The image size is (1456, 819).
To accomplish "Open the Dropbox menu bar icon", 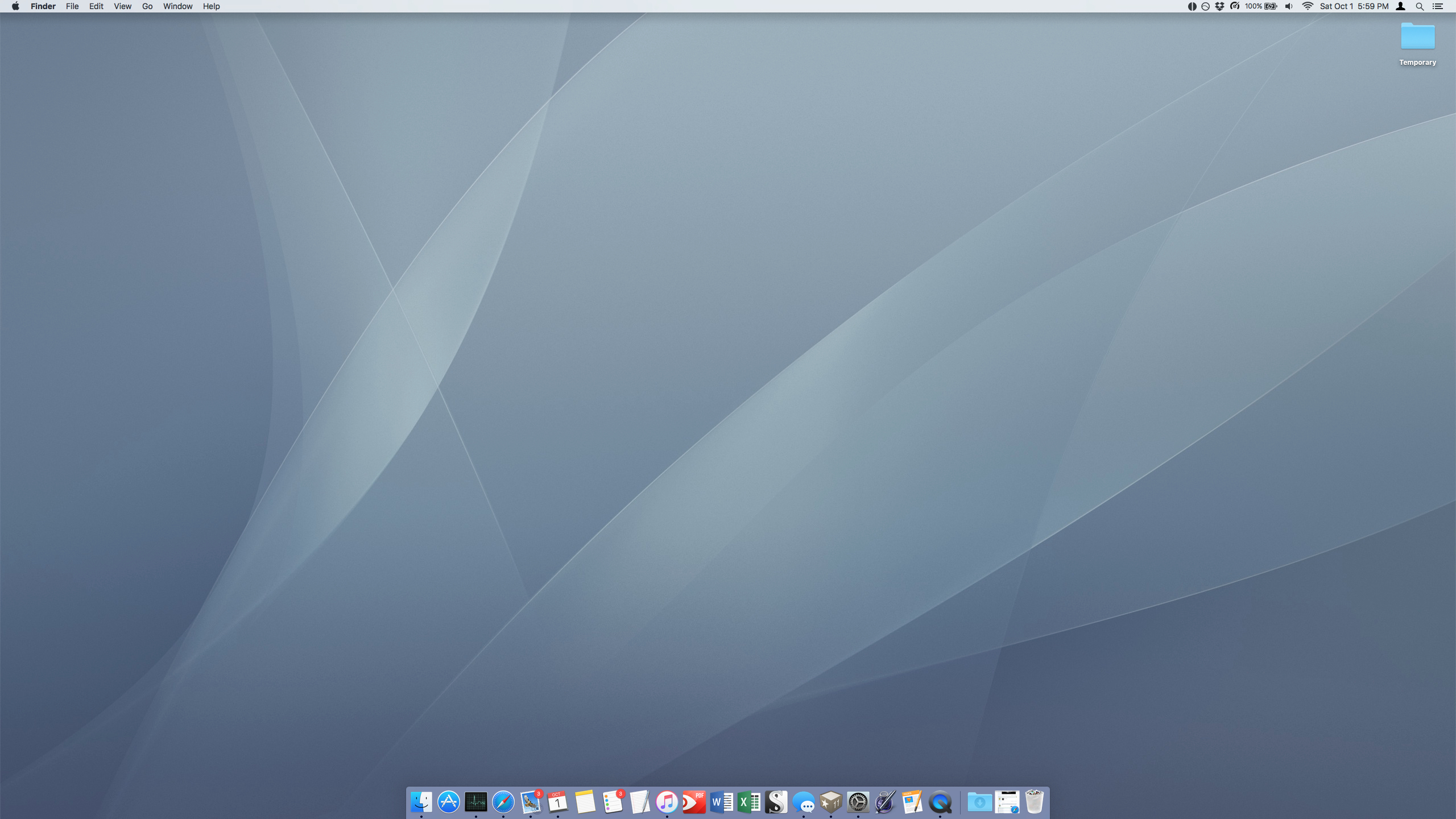I will pyautogui.click(x=1219, y=6).
